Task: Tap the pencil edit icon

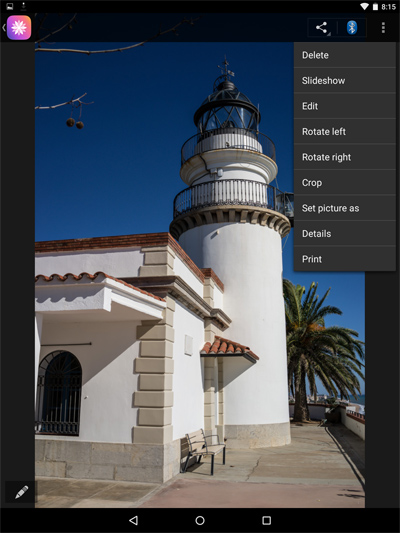Action: pos(21,492)
